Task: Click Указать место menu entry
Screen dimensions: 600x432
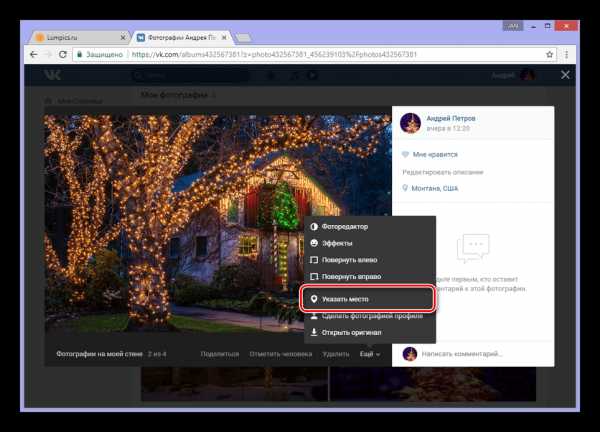Action: (x=368, y=299)
